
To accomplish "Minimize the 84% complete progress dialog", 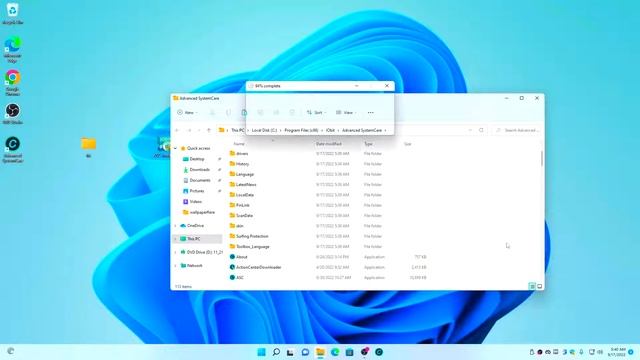I will 357,86.
